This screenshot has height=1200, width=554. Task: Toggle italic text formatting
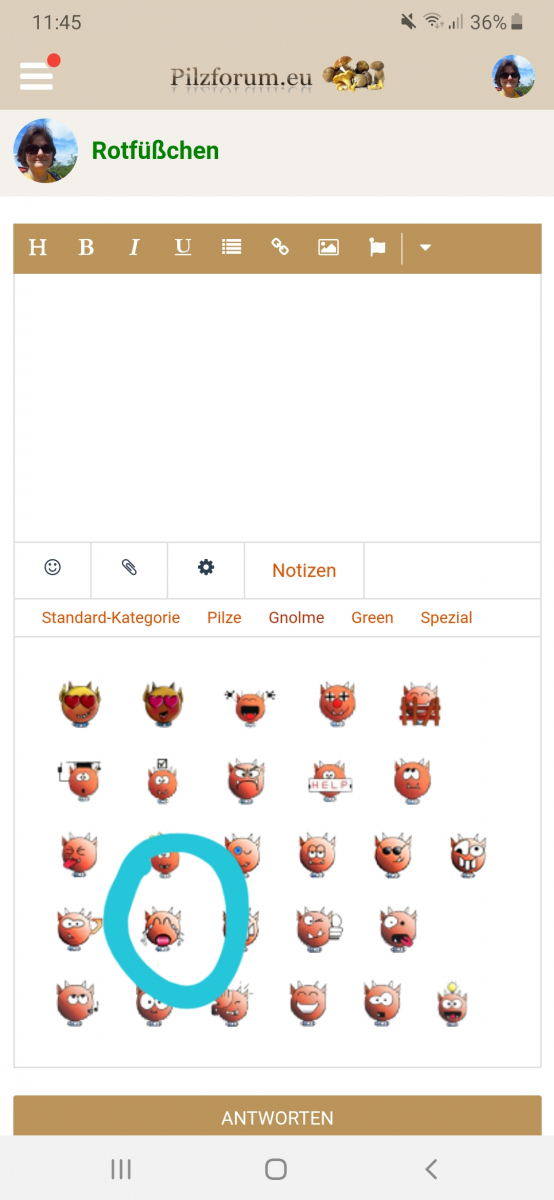click(x=134, y=247)
